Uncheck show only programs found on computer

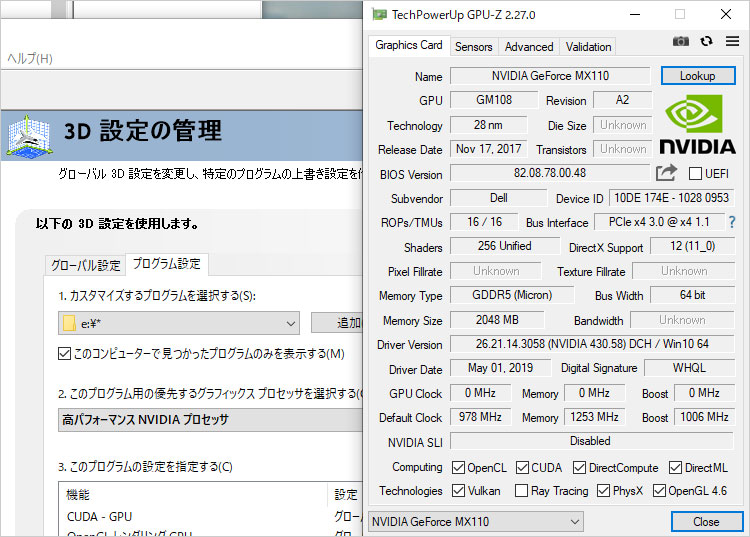(64, 354)
